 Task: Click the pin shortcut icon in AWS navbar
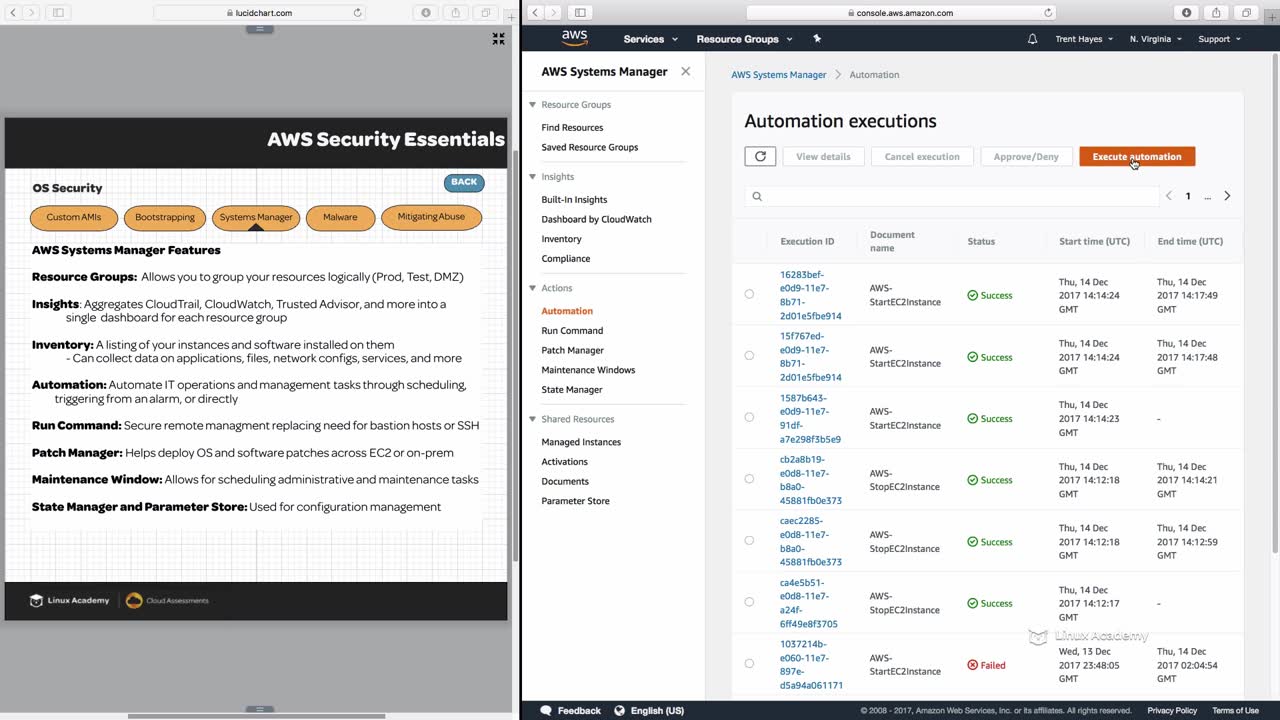point(817,39)
